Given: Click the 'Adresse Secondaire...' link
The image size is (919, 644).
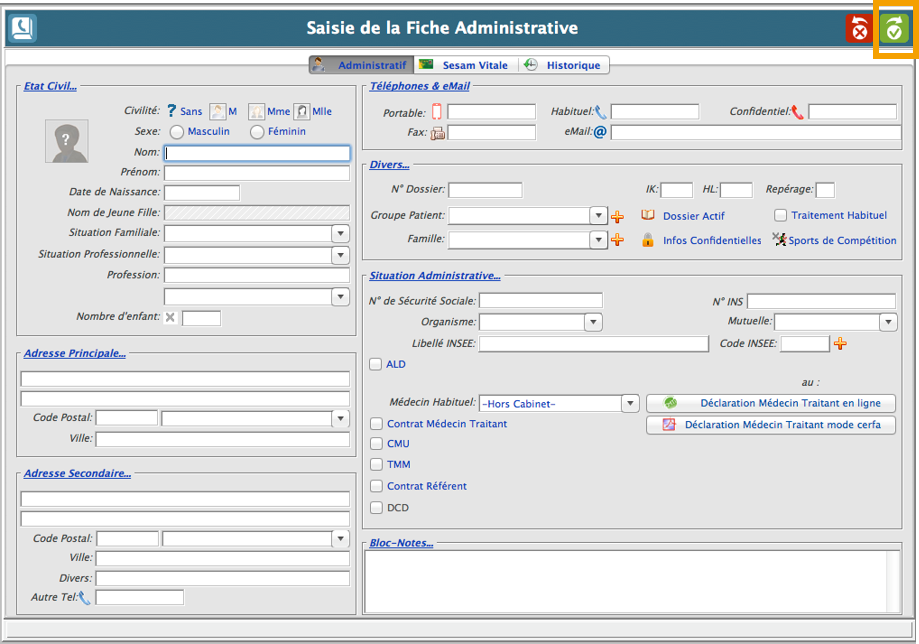Looking at the screenshot, I should (x=77, y=473).
